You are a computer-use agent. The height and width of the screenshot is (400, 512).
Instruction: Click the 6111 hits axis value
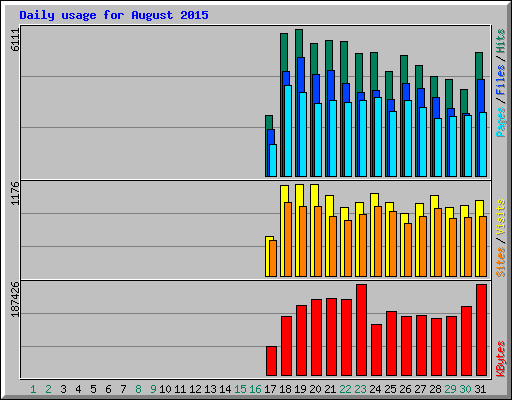[x=15, y=40]
